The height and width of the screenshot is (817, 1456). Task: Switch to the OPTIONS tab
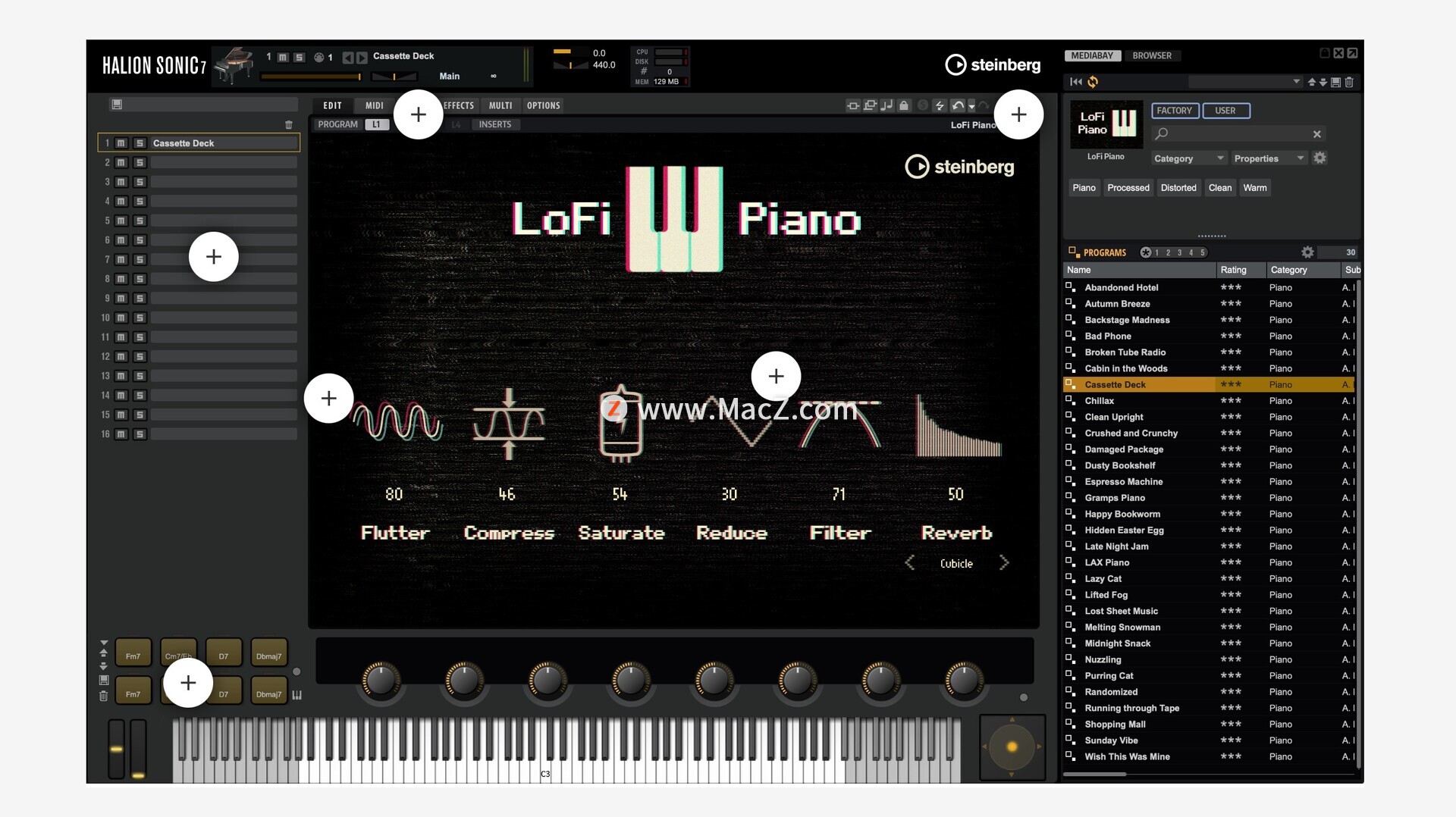(544, 105)
